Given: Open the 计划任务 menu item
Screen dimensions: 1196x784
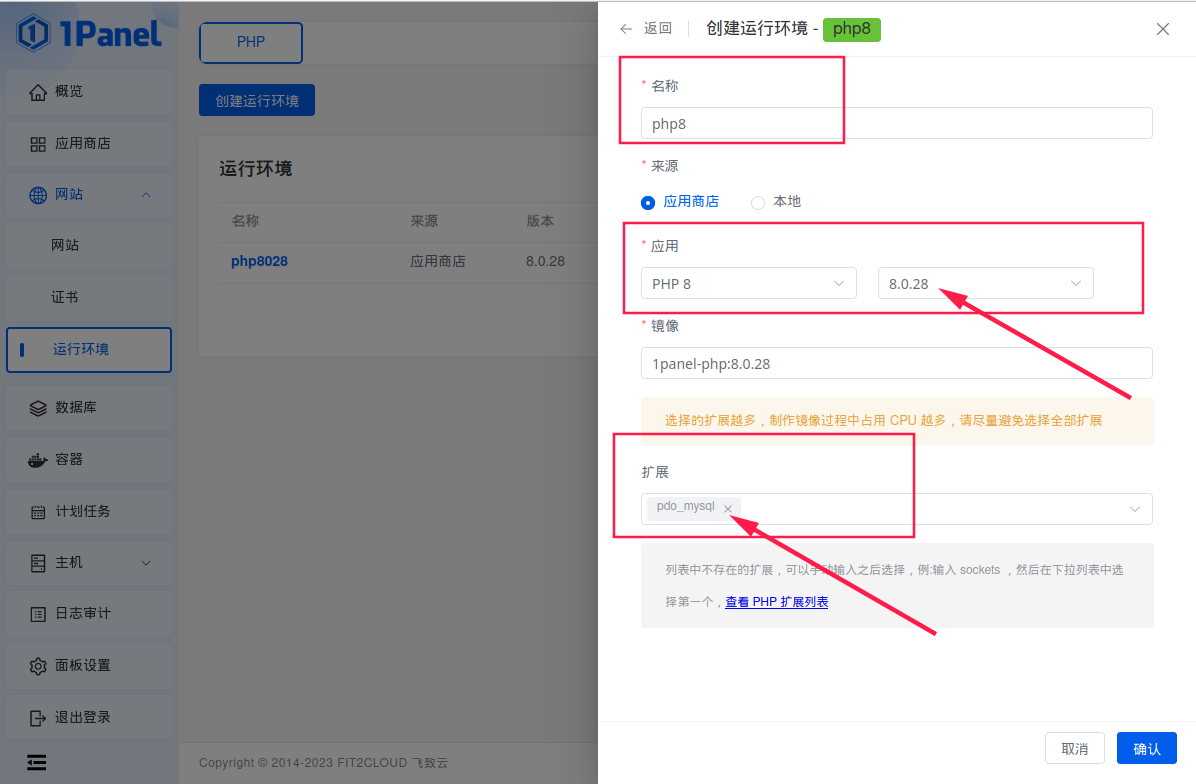Looking at the screenshot, I should (x=89, y=512).
